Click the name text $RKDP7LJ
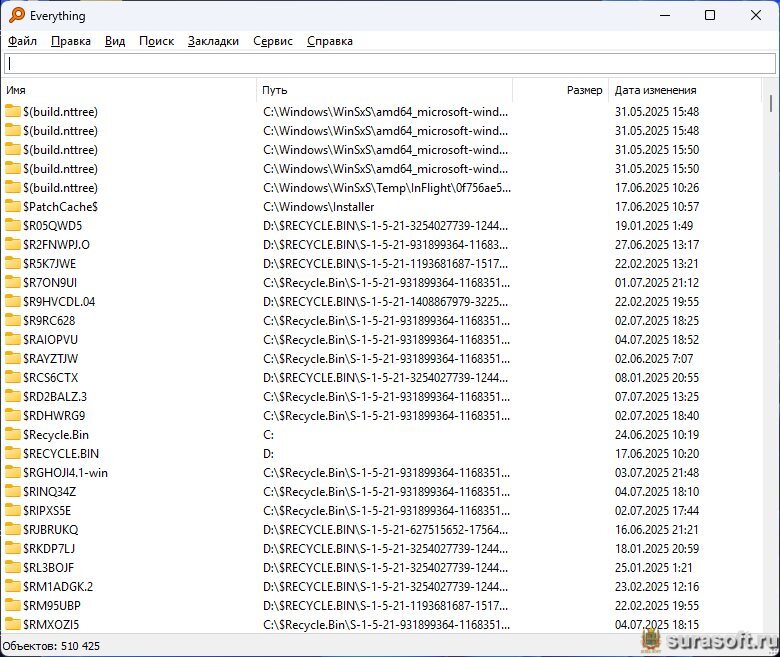The height and width of the screenshot is (657, 780). pos(49,548)
